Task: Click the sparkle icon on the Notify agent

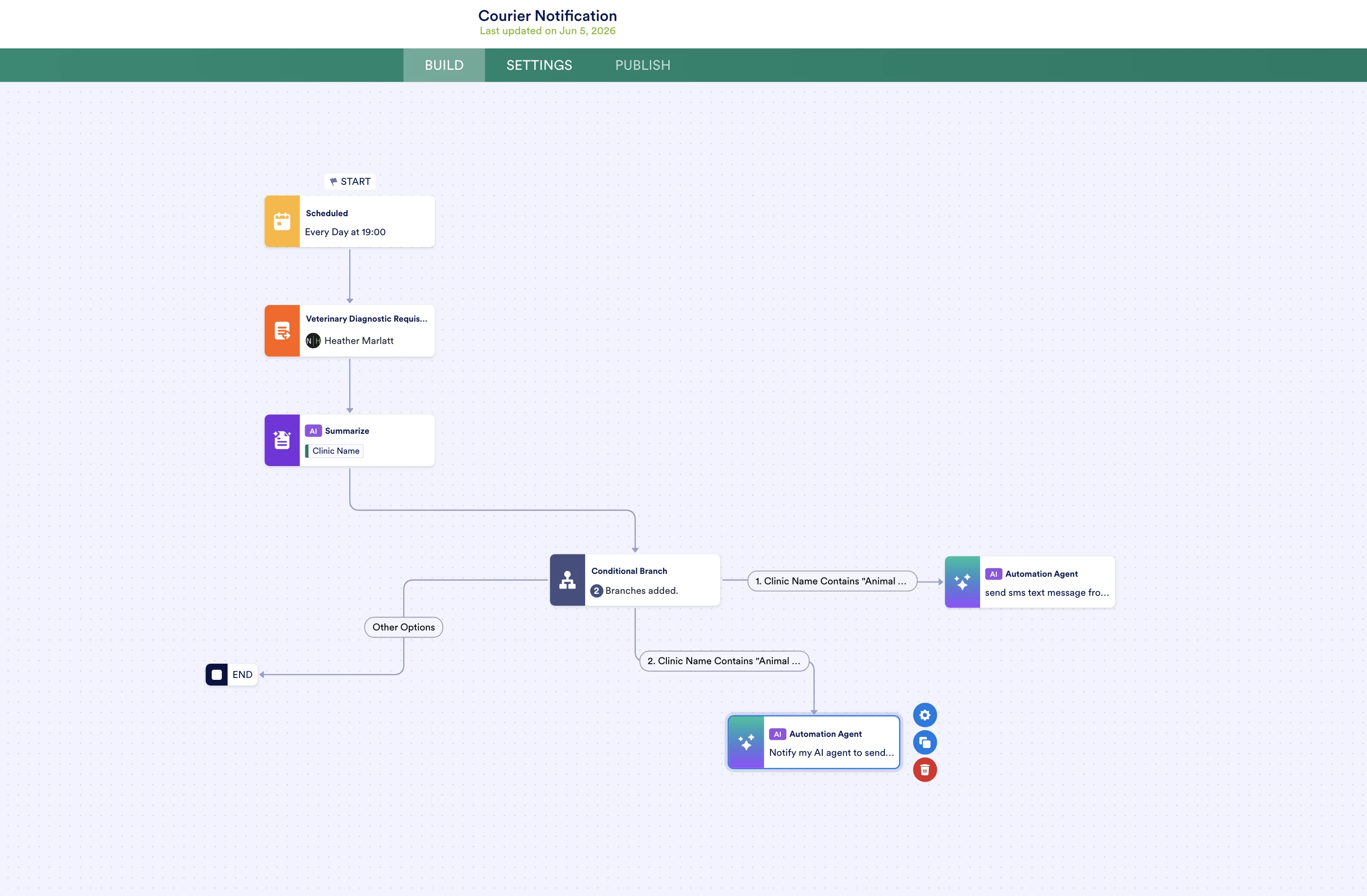Action: pyautogui.click(x=746, y=742)
